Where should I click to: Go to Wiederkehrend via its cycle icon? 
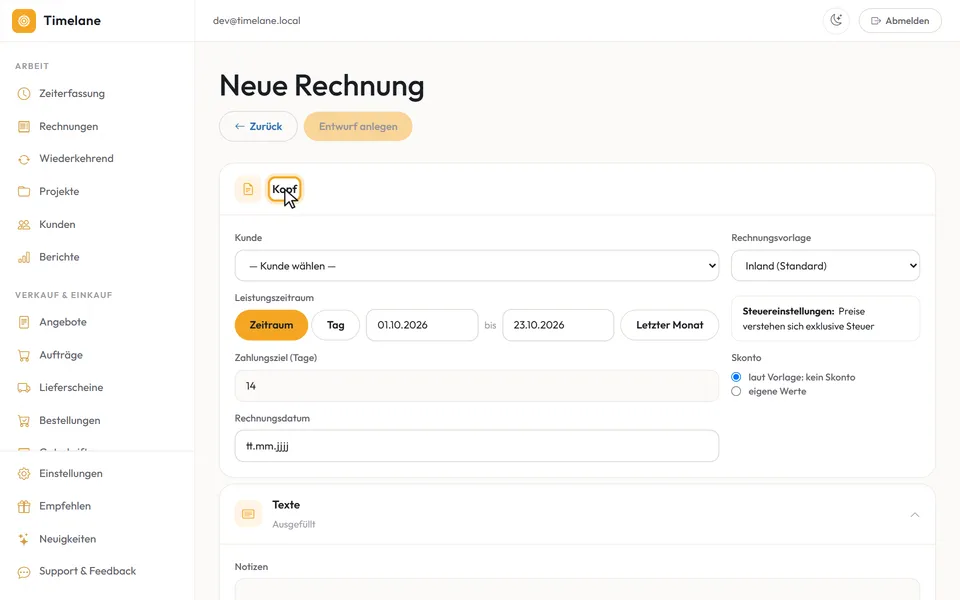coord(24,159)
